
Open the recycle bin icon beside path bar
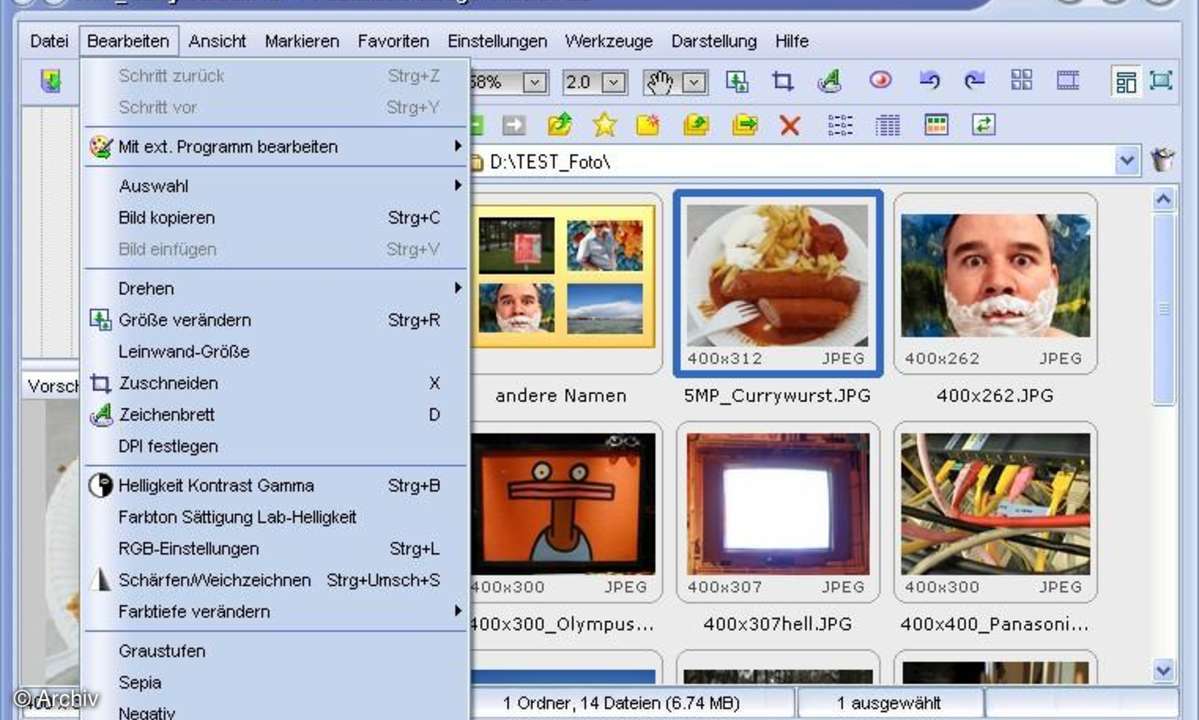pos(1163,160)
